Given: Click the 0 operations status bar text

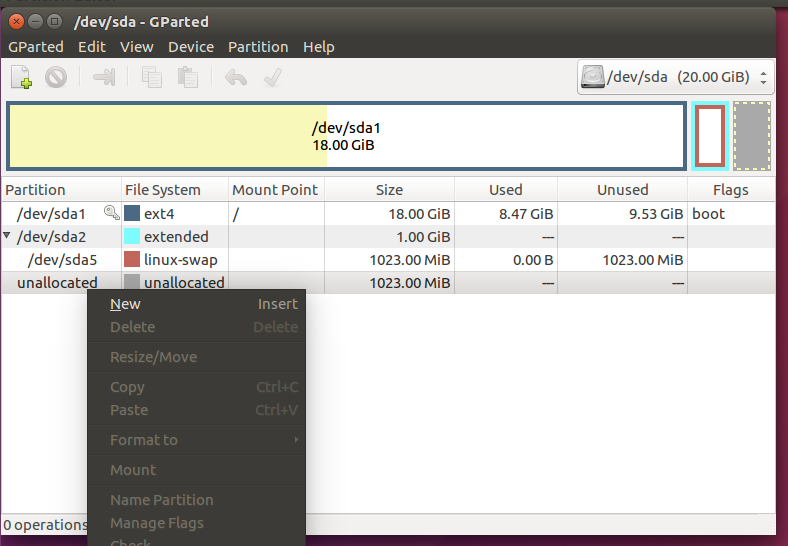Looking at the screenshot, I should tap(45, 525).
